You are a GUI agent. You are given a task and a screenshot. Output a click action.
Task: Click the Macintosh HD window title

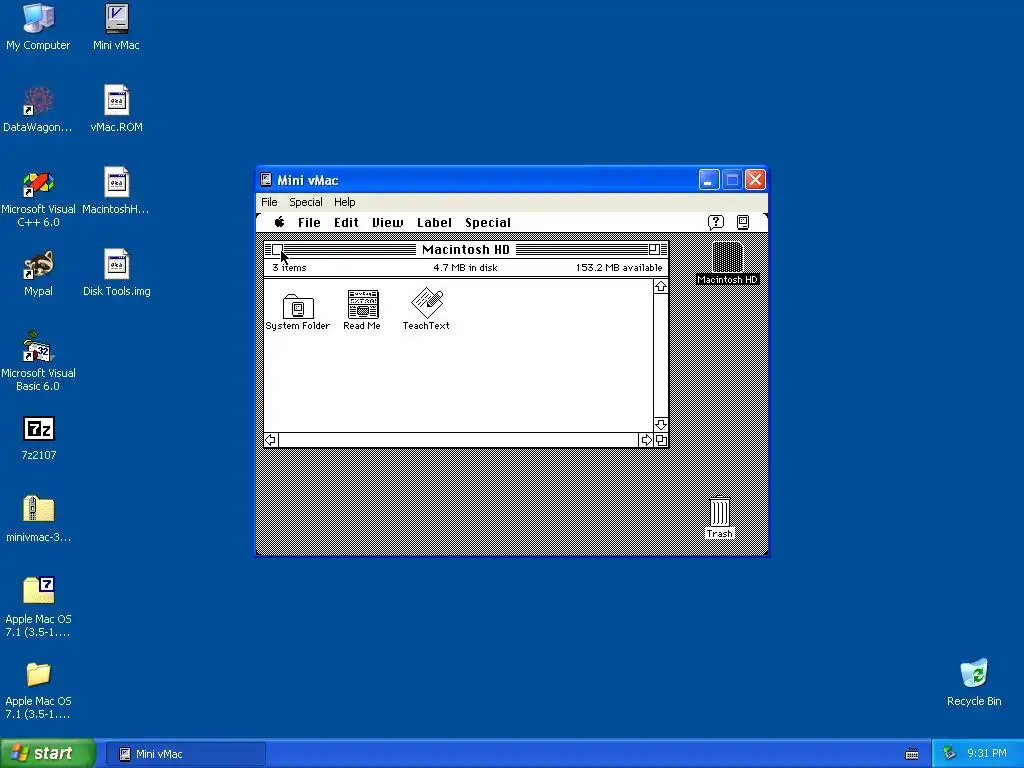tap(466, 249)
